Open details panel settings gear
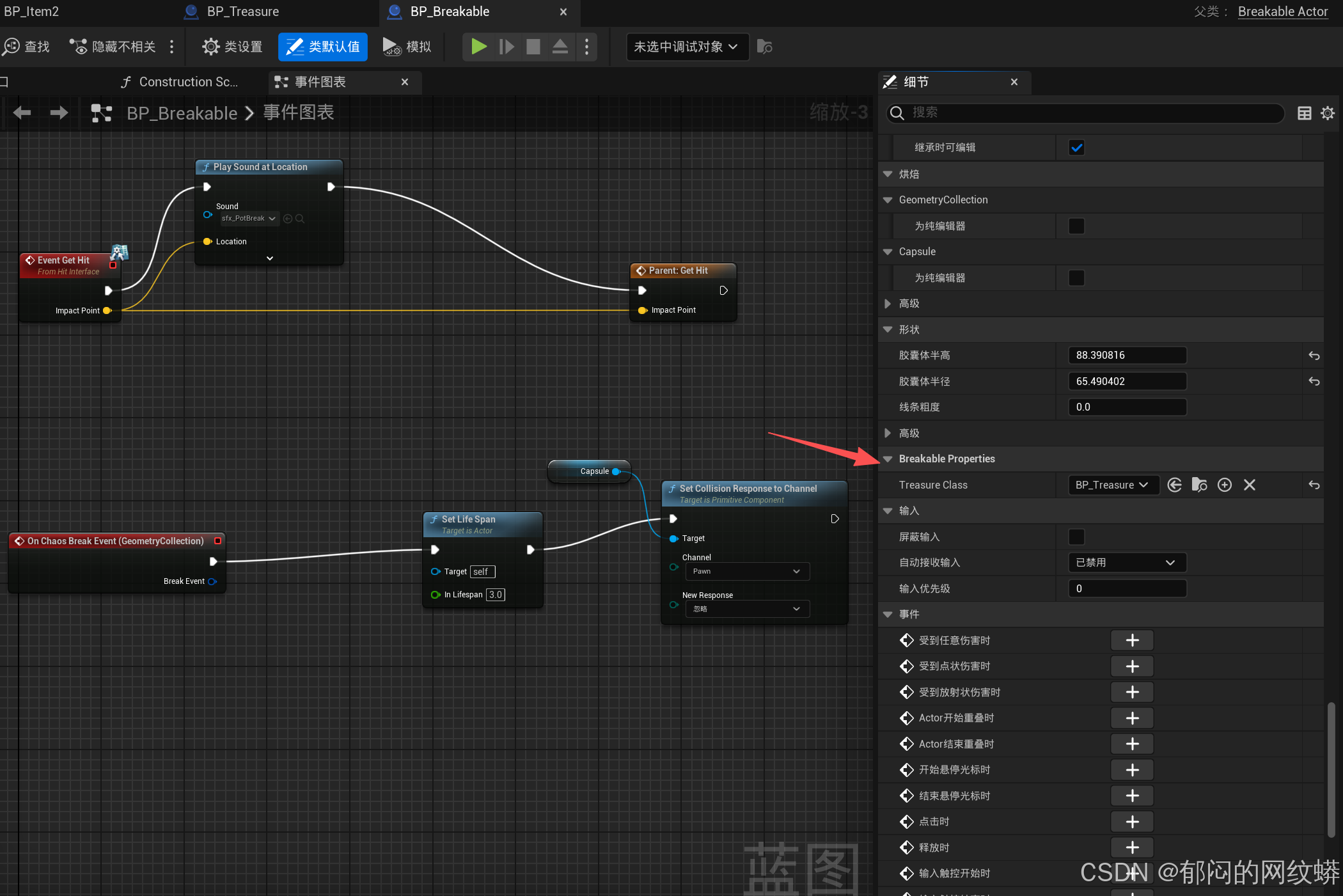1343x896 pixels. 1328,113
